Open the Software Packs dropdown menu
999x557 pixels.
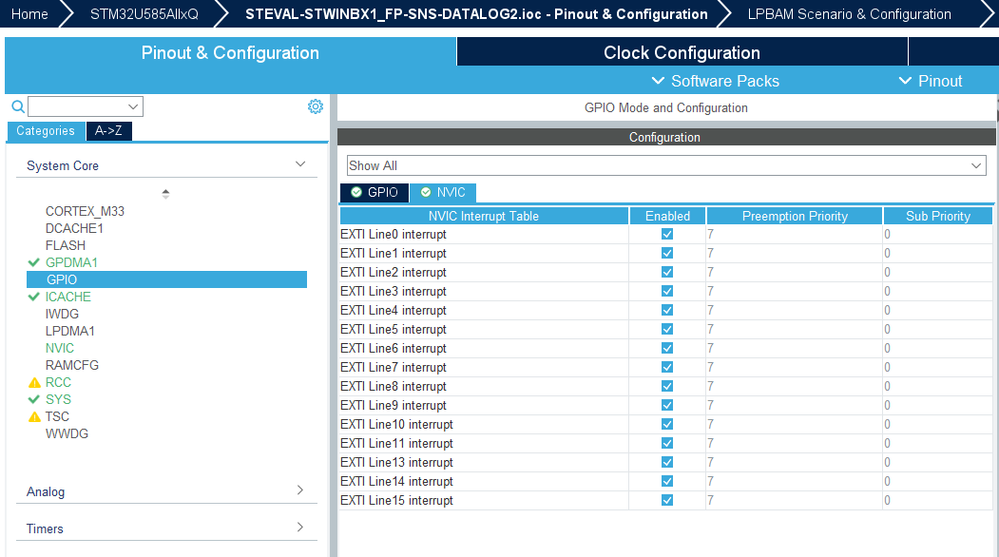715,81
